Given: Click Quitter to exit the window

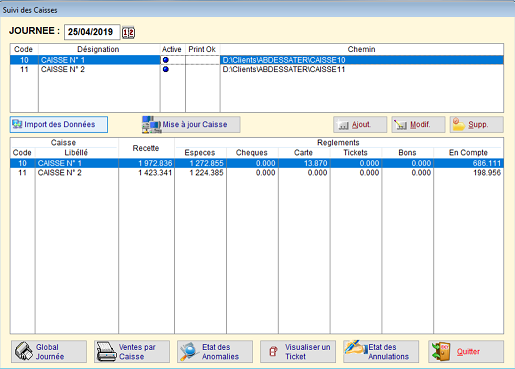Looking at the screenshot, I should click(x=466, y=352).
